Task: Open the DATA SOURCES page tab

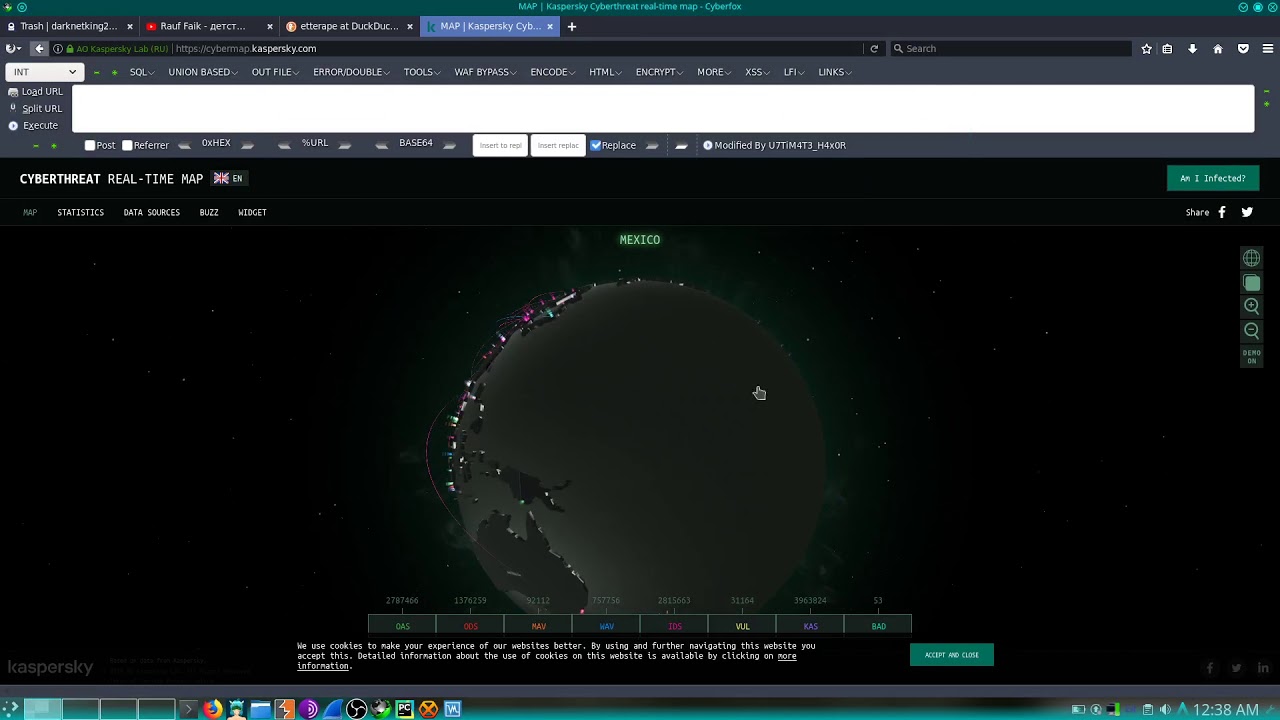Action: (152, 212)
